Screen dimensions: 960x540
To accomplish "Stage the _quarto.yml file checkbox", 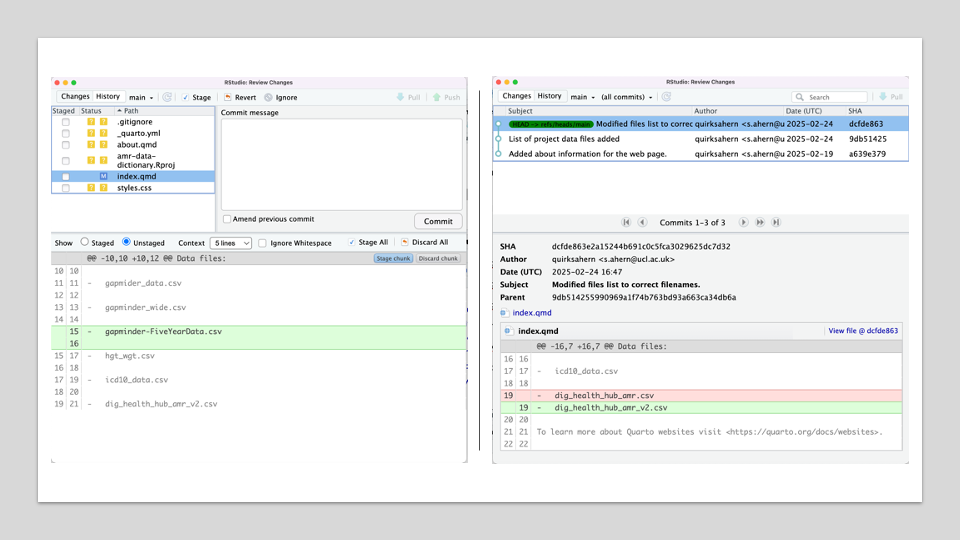I will click(x=66, y=133).
